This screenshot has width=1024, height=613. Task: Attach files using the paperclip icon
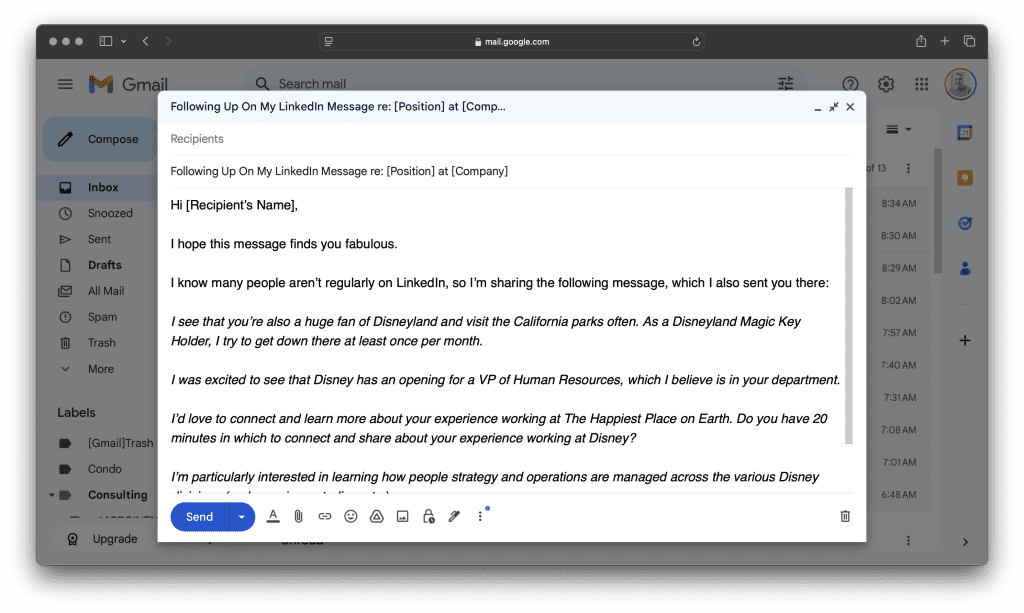point(298,516)
